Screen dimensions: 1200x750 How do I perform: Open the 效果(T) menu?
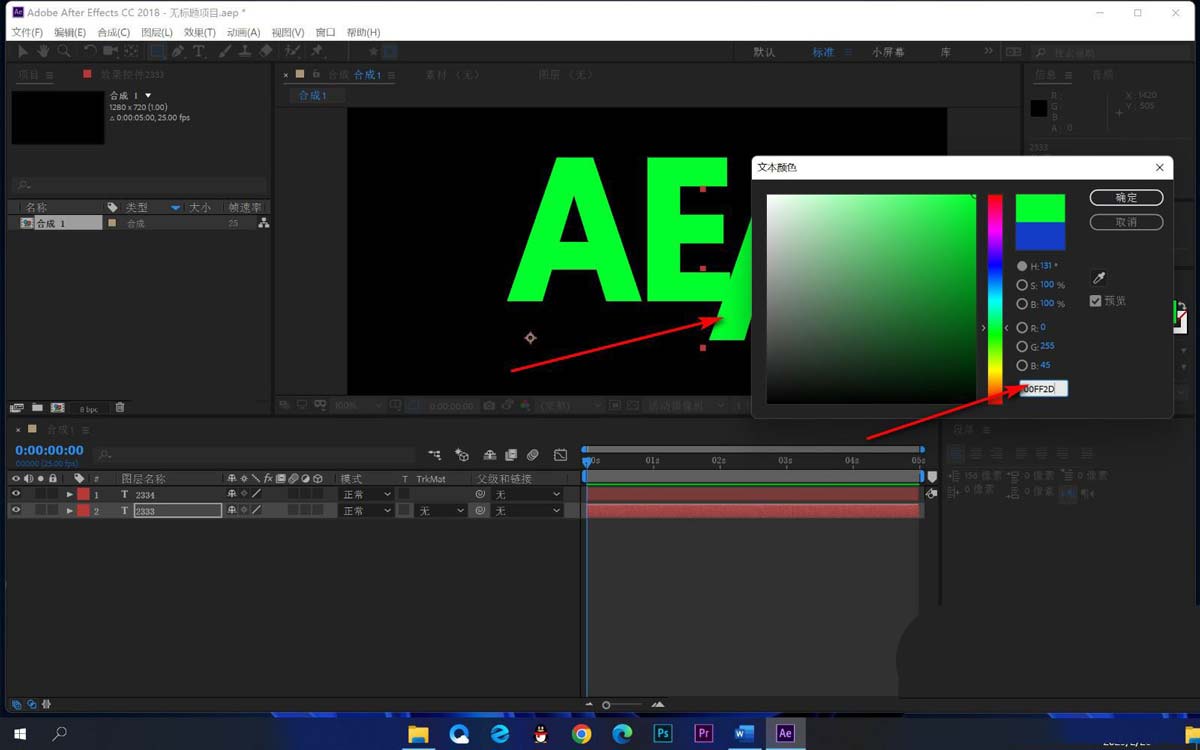201,32
